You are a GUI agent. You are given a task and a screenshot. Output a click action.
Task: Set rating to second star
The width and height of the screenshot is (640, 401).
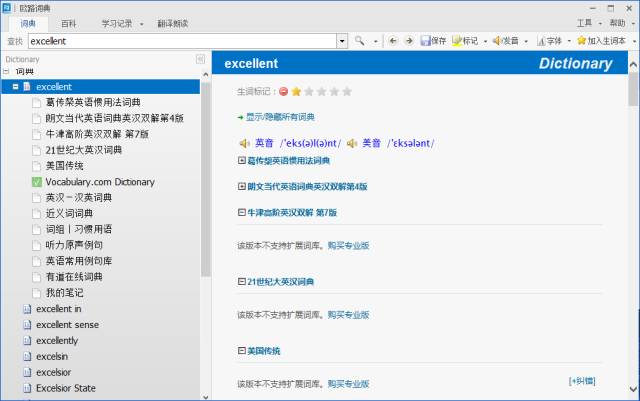pos(309,91)
